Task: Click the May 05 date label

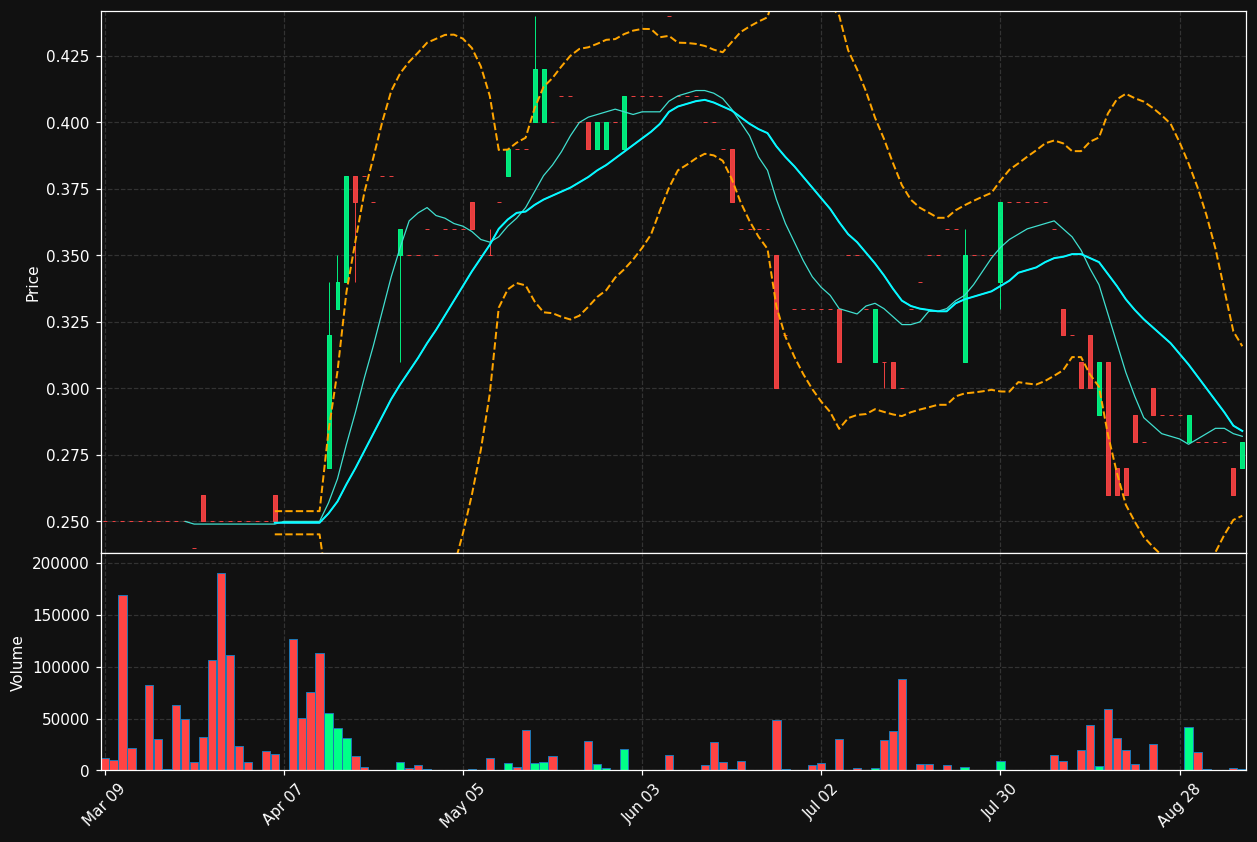Action: pyautogui.click(x=461, y=804)
